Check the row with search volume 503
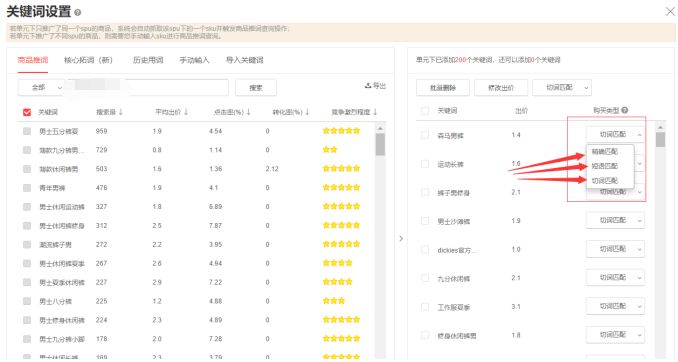The width and height of the screenshot is (678, 362). [27, 169]
